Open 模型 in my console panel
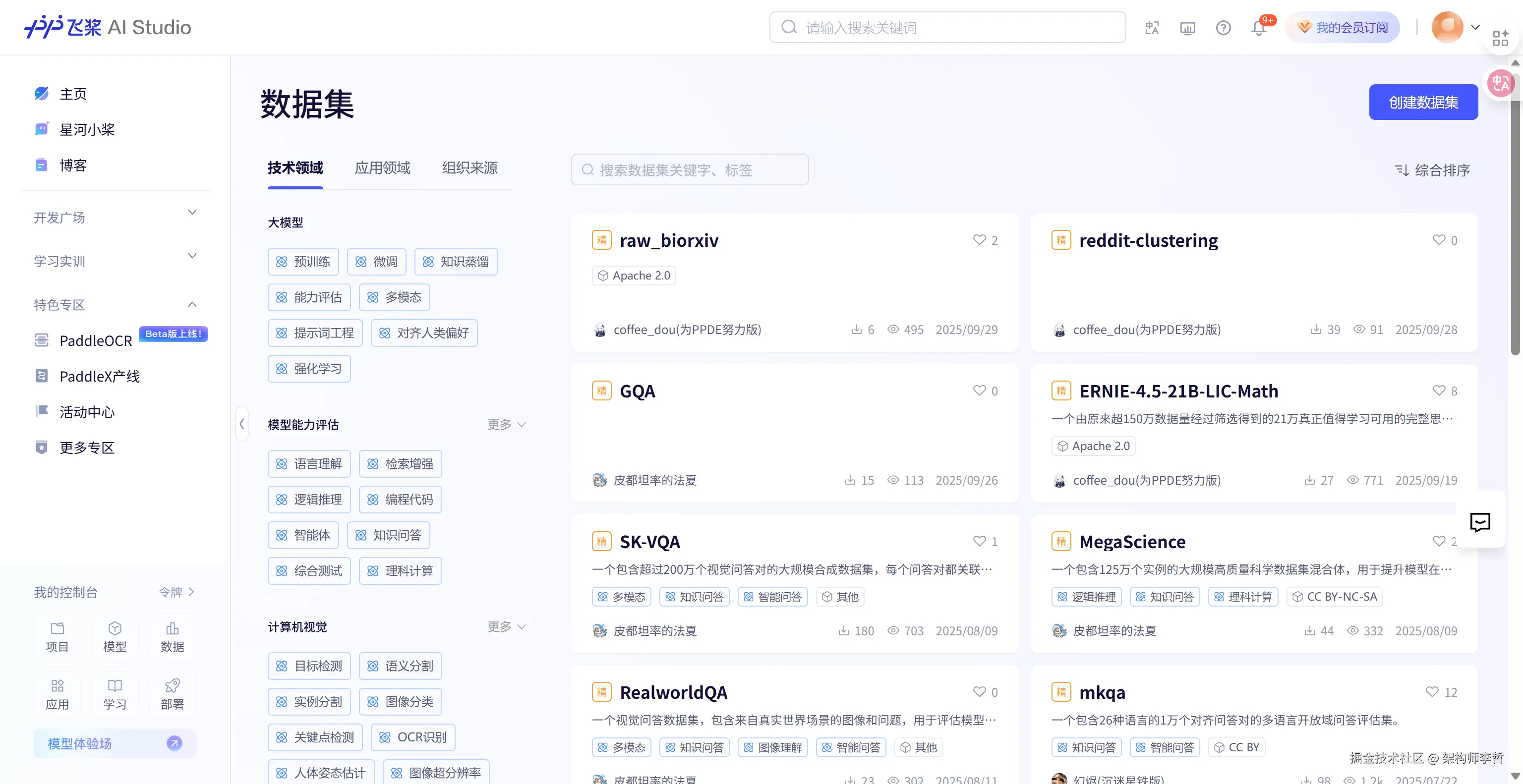Viewport: 1523px width, 784px height. click(x=115, y=637)
